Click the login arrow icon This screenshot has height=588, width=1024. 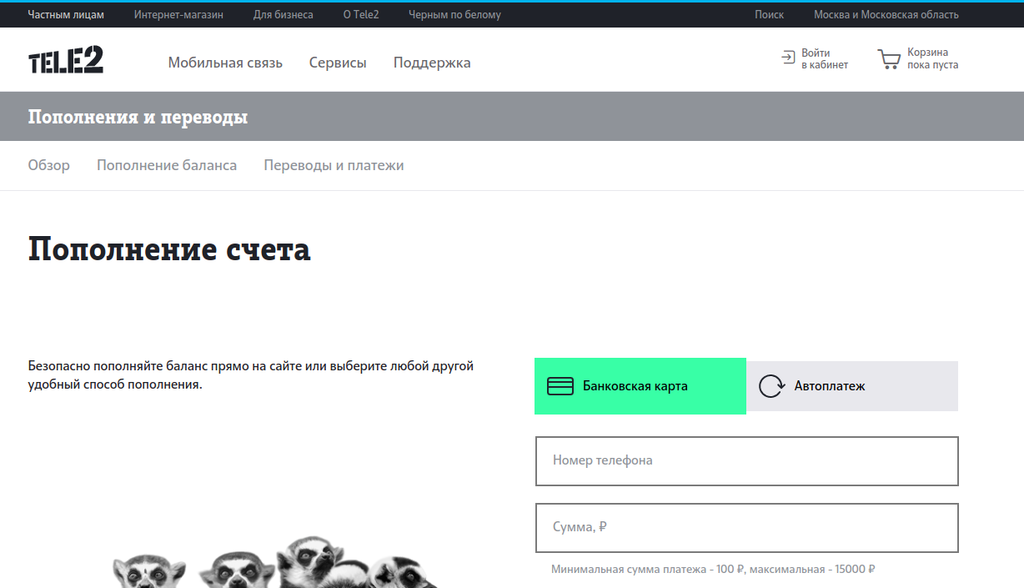click(788, 57)
